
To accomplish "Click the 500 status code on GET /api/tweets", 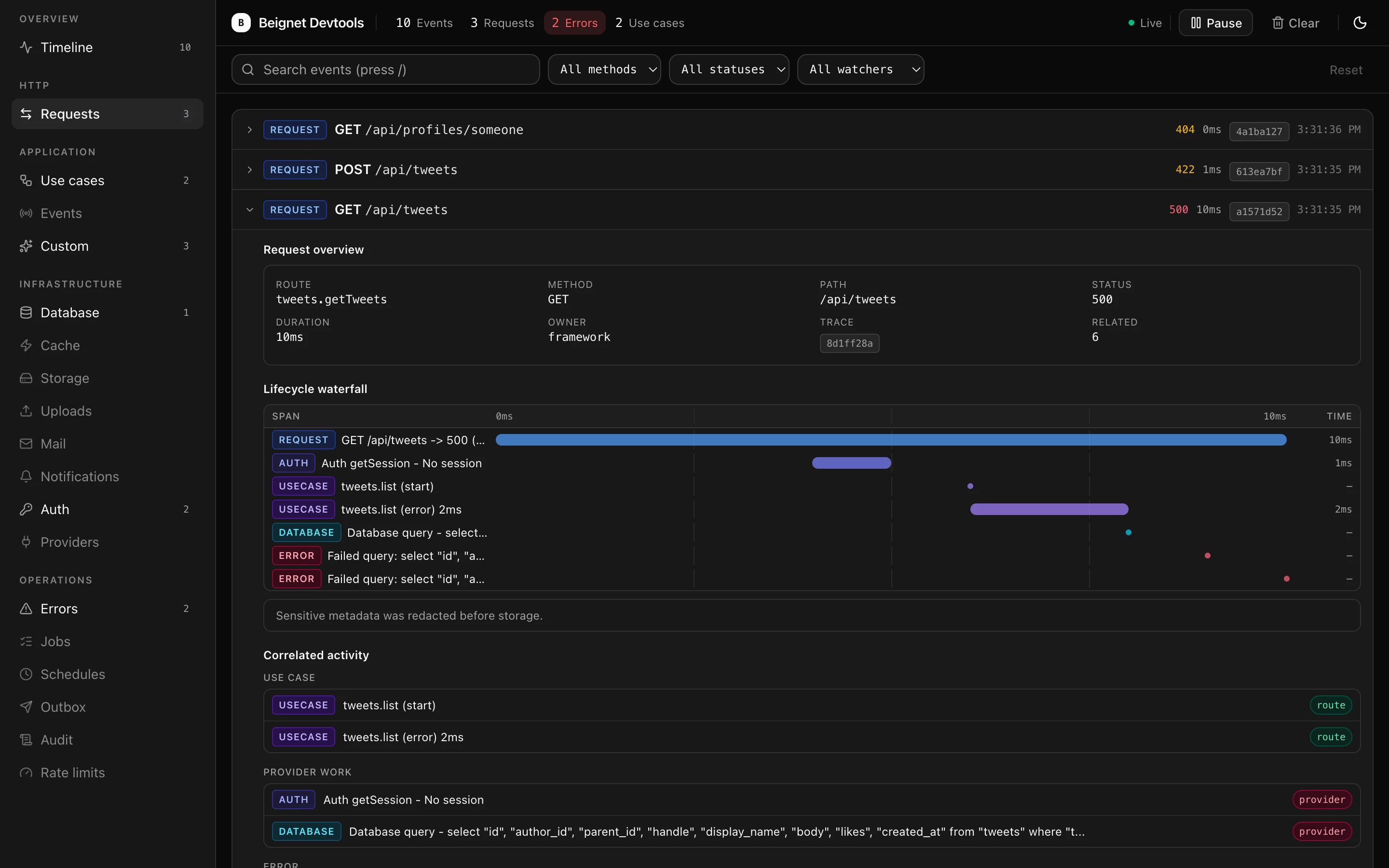I will (x=1178, y=210).
